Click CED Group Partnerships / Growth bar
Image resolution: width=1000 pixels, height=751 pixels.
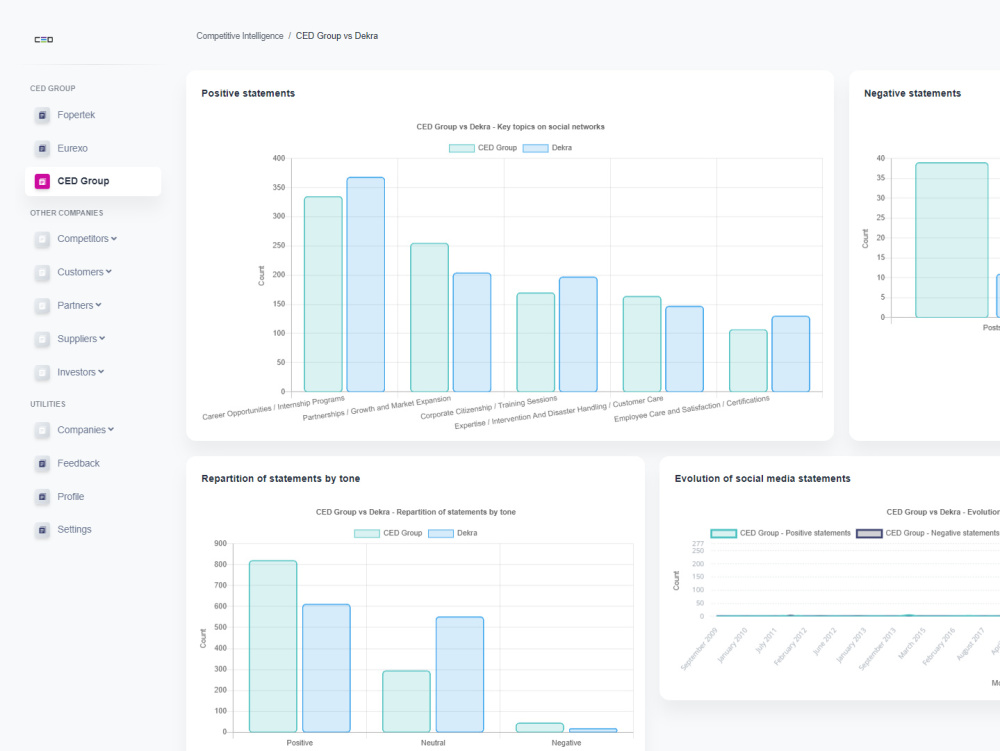click(429, 317)
